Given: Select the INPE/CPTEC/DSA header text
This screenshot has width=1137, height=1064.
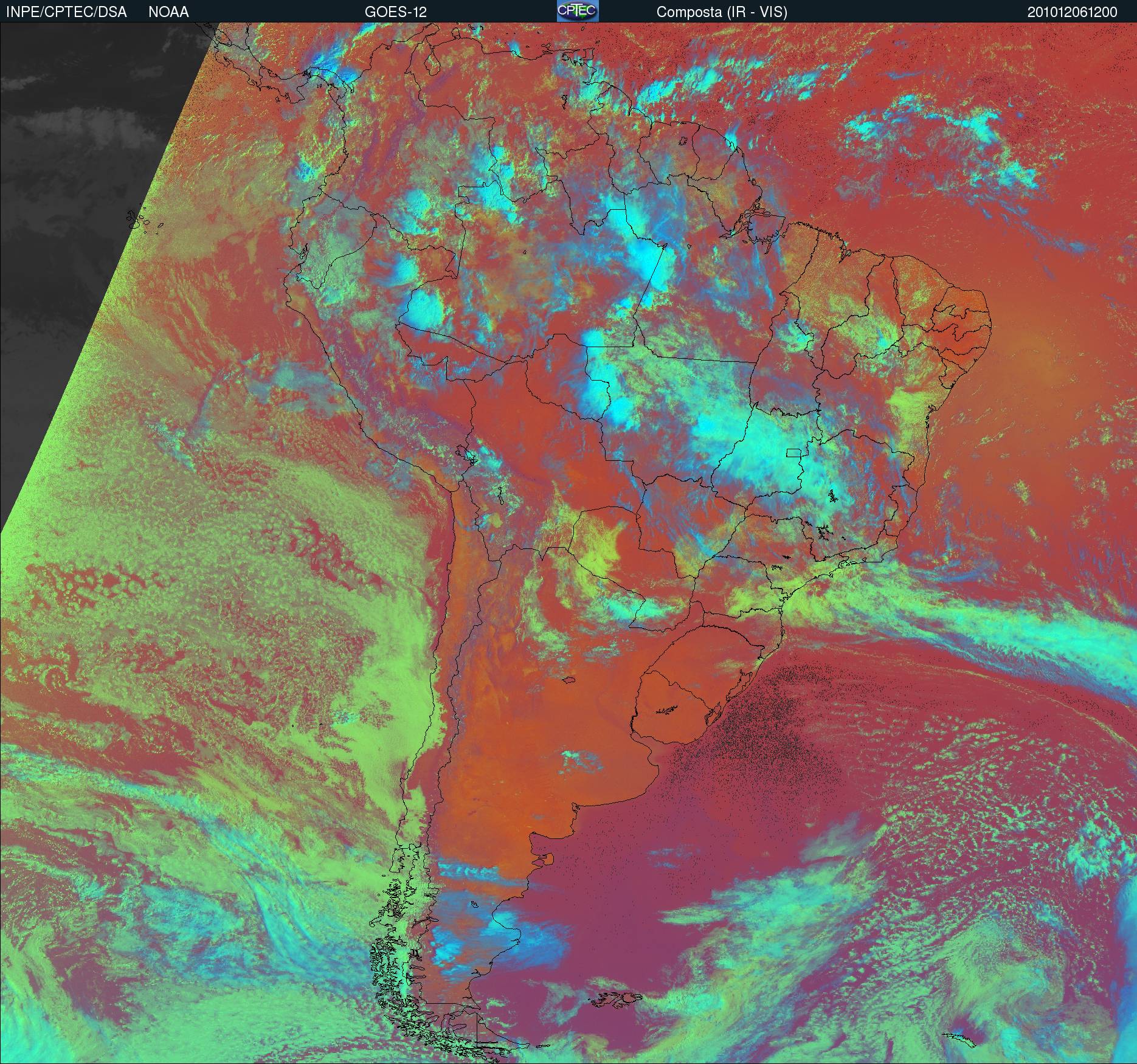Looking at the screenshot, I should (66, 12).
